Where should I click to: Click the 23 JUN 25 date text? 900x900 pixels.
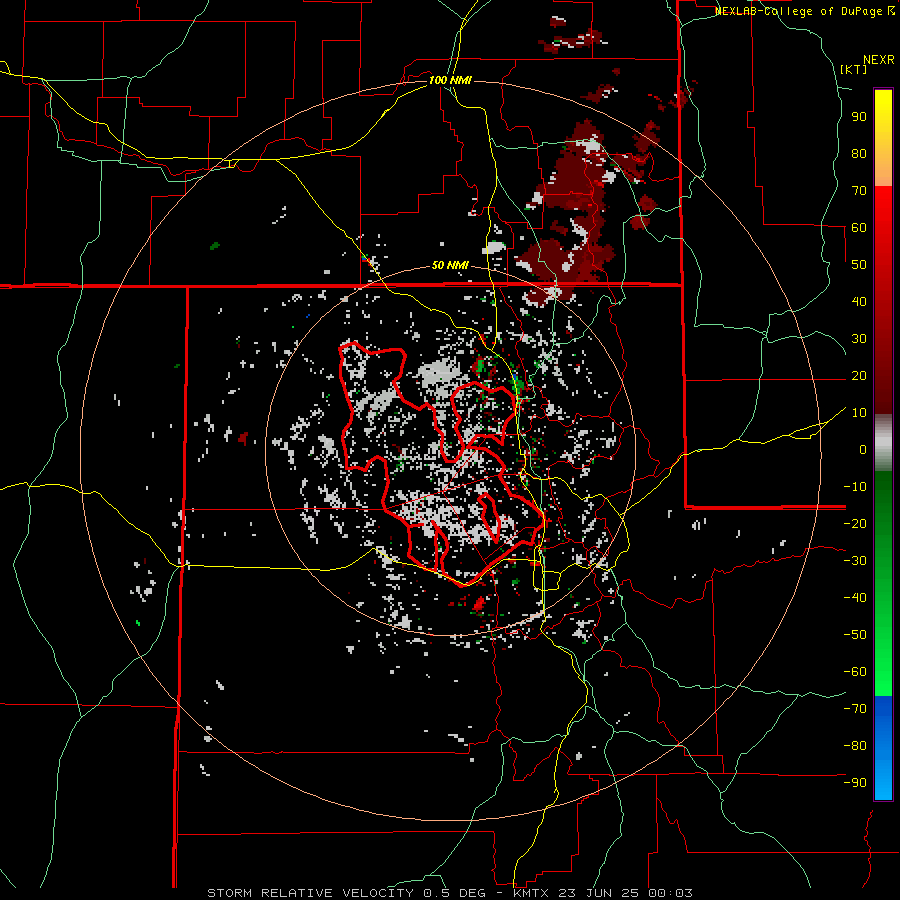click(x=599, y=893)
